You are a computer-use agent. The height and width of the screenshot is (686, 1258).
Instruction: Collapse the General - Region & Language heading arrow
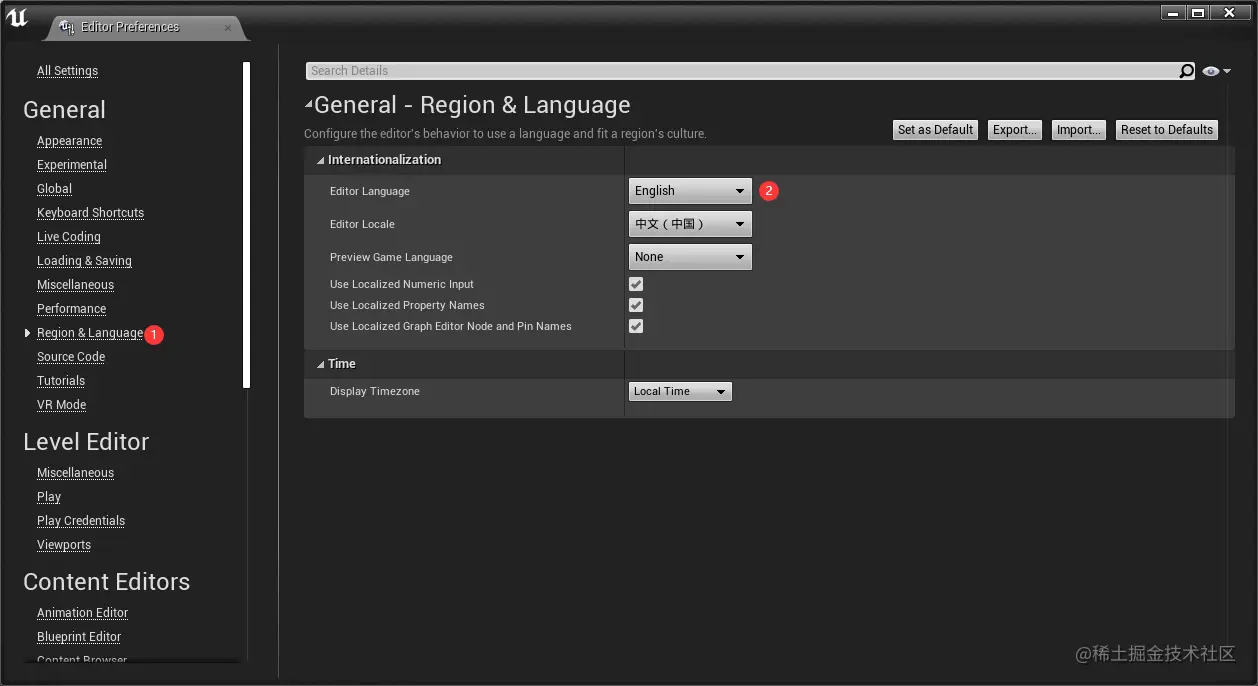click(309, 104)
